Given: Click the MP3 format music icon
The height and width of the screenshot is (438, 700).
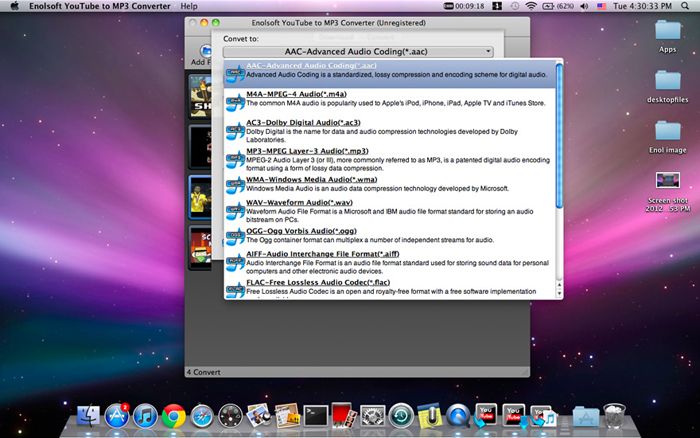Looking at the screenshot, I should 235,160.
